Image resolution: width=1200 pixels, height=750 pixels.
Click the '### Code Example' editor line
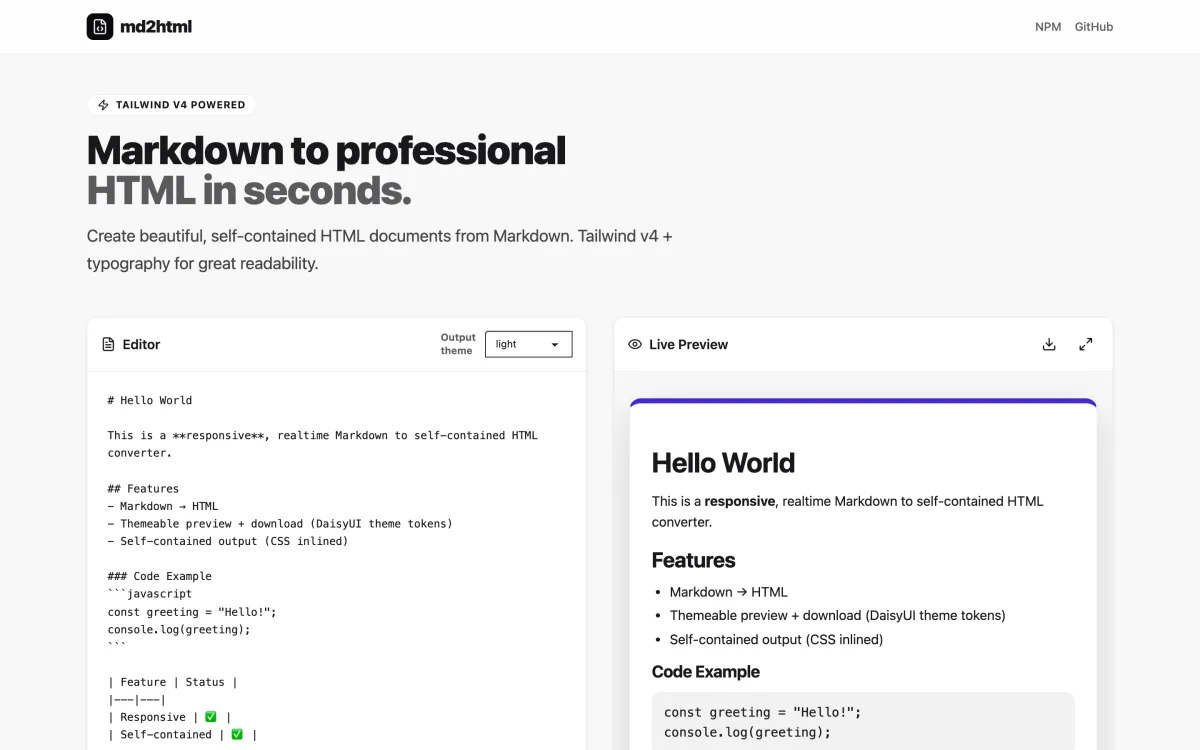(160, 576)
